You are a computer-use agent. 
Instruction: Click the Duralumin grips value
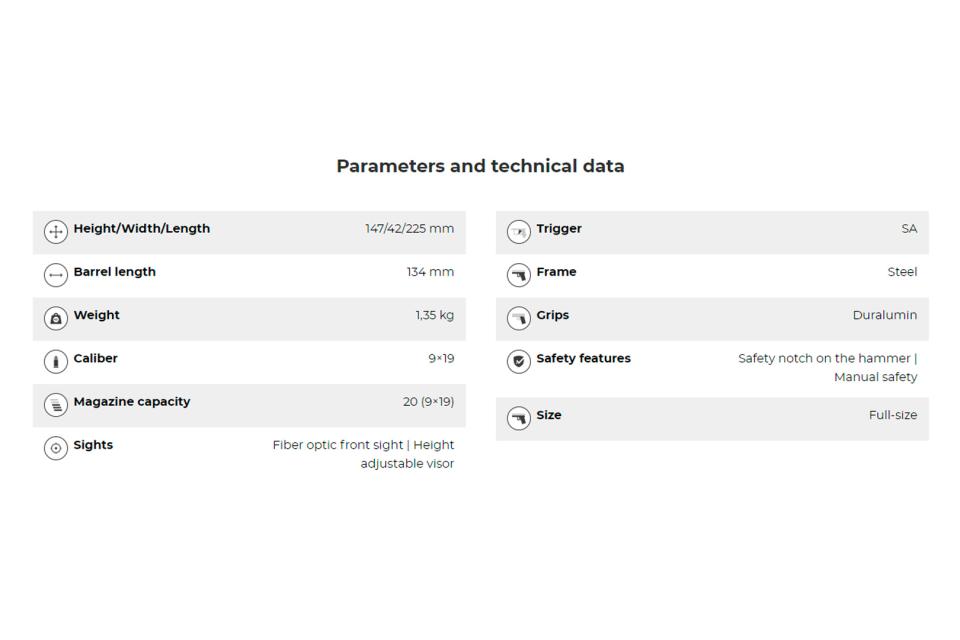click(884, 315)
